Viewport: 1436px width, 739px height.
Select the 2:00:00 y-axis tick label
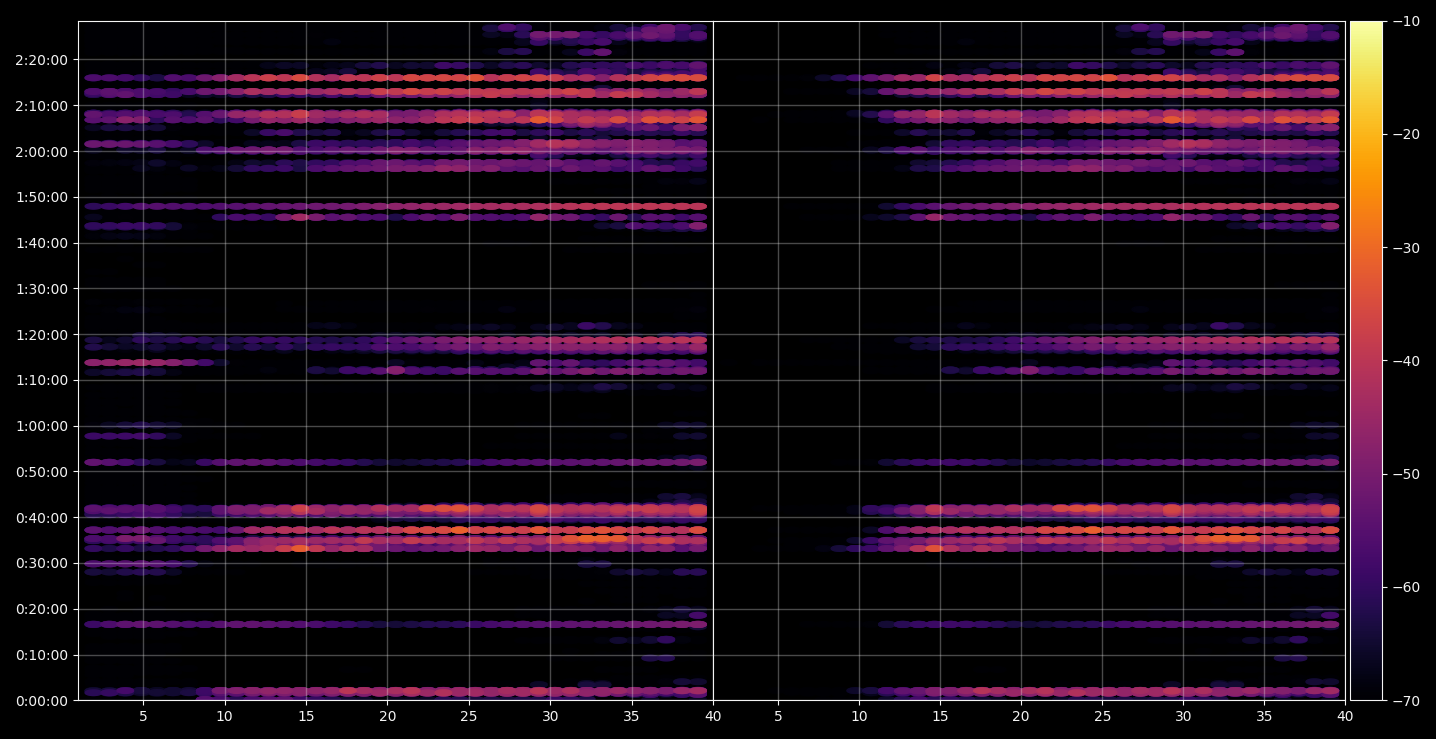pos(42,152)
